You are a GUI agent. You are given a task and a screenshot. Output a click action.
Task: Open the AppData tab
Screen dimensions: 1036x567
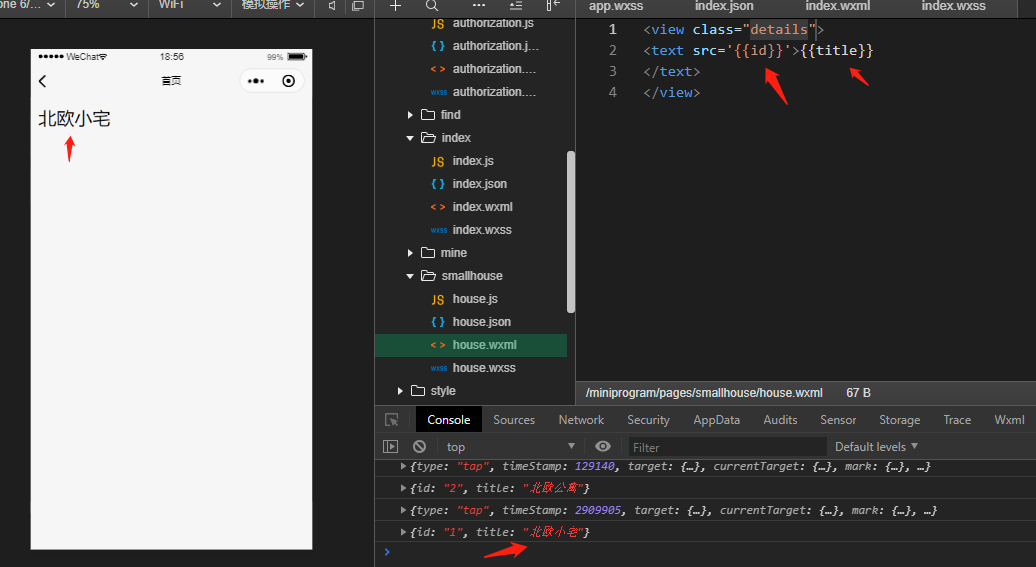coord(716,420)
